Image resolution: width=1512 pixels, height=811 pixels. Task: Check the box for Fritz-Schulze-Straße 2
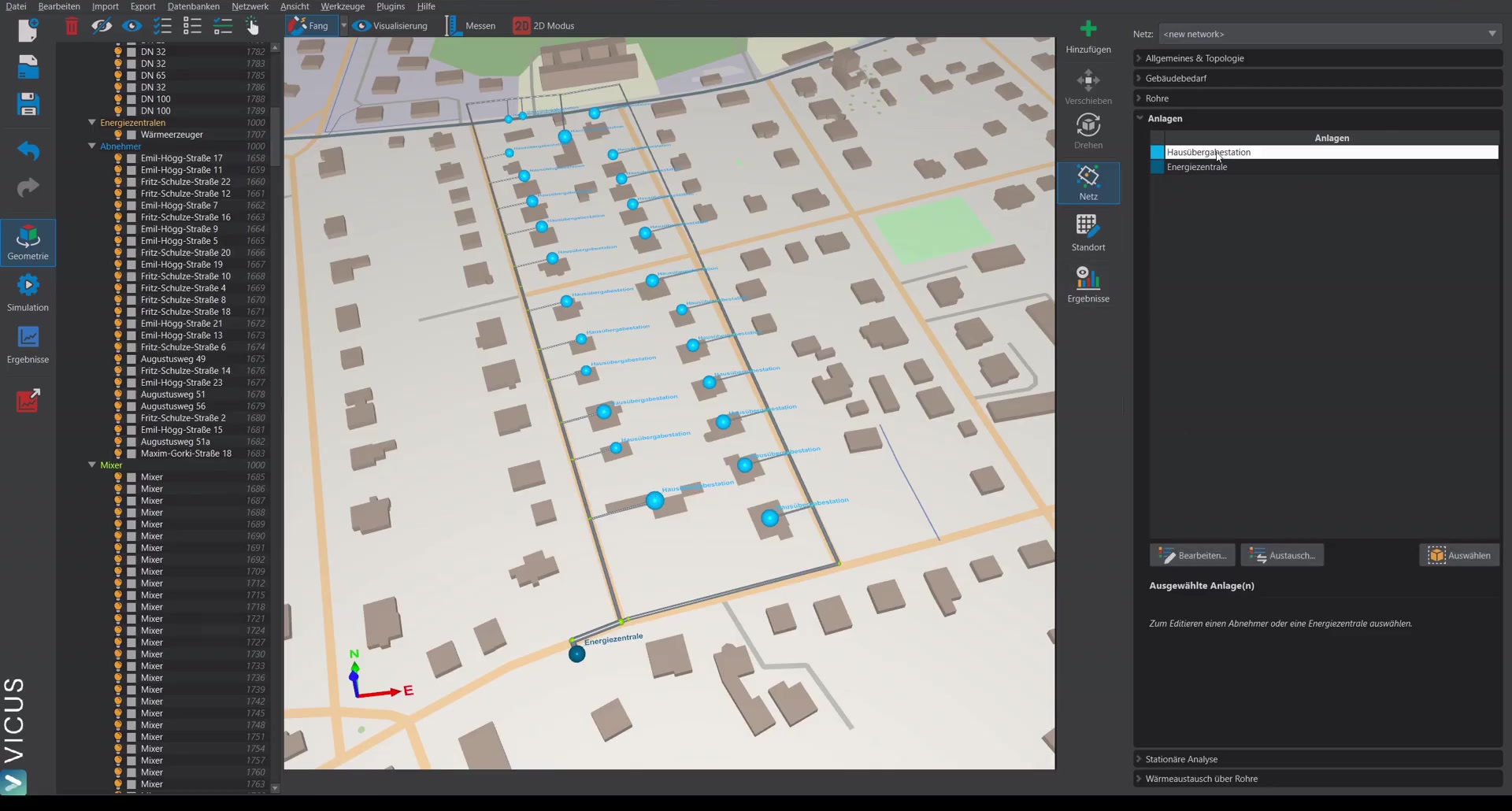tap(132, 418)
